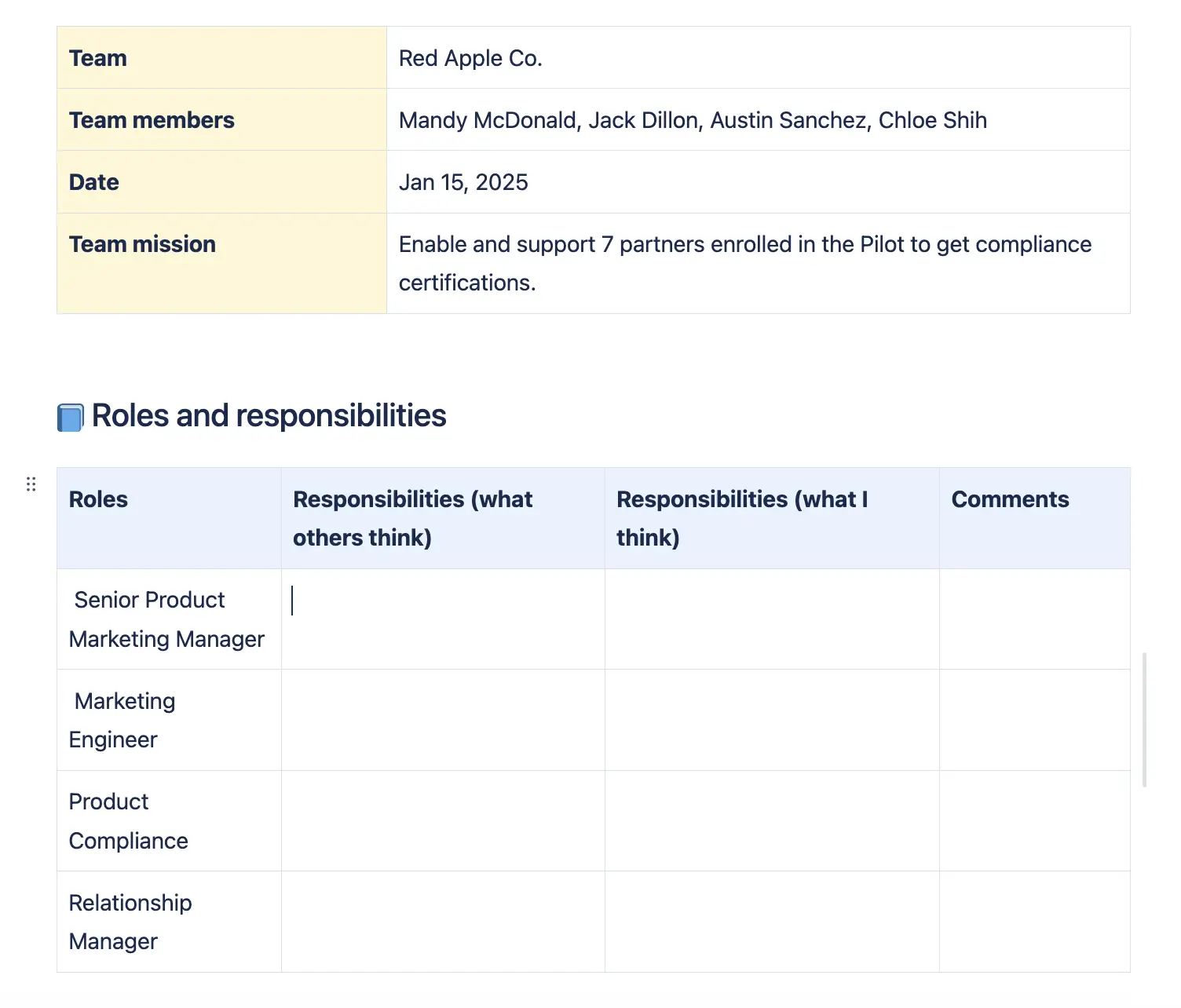Viewport: 1181px width, 1008px height.
Task: Click the blue book emoji beside the heading
Action: (71, 418)
